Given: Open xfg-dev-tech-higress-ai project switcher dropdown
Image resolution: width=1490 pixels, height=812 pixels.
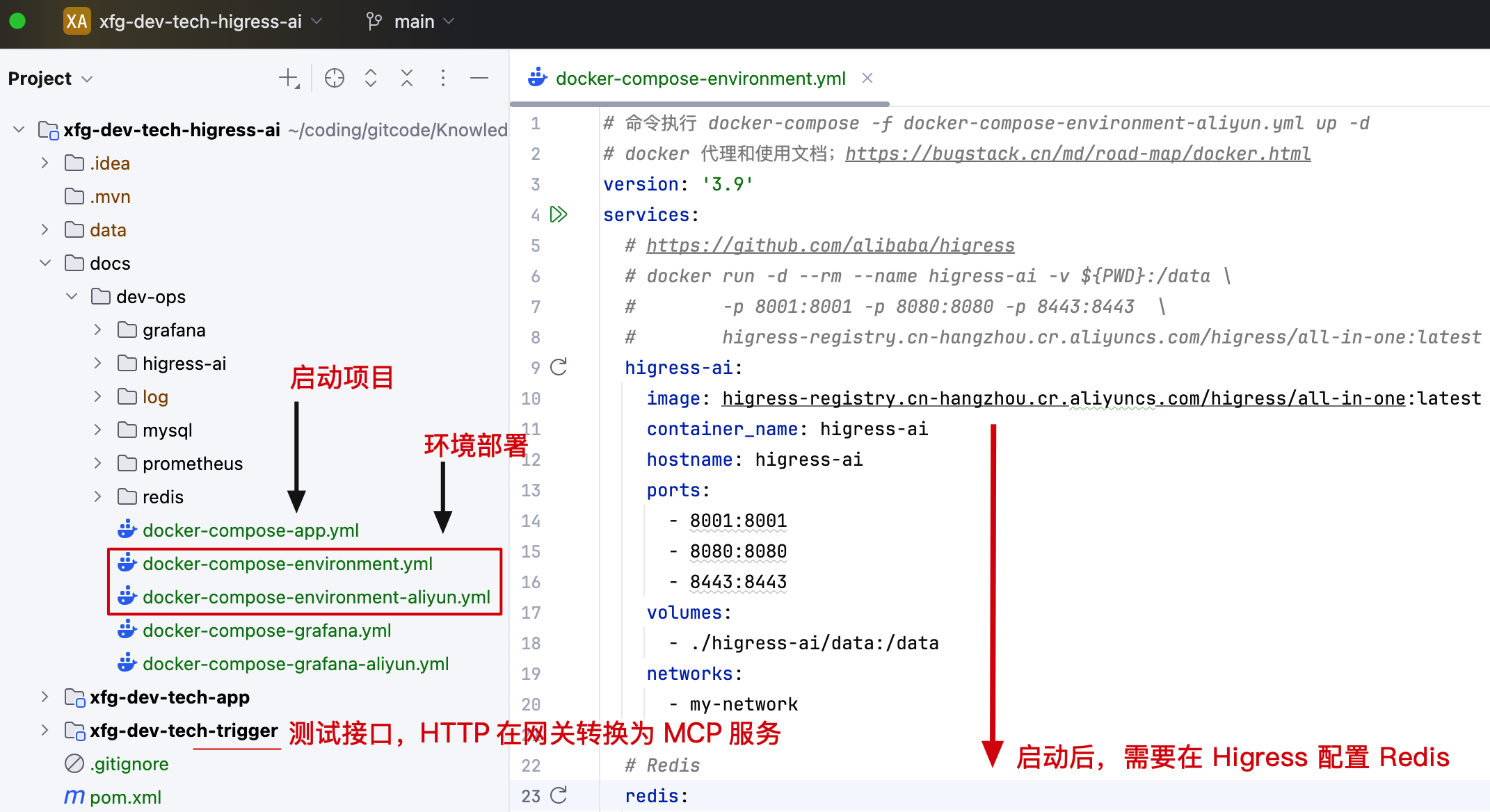Looking at the screenshot, I should pyautogui.click(x=200, y=22).
